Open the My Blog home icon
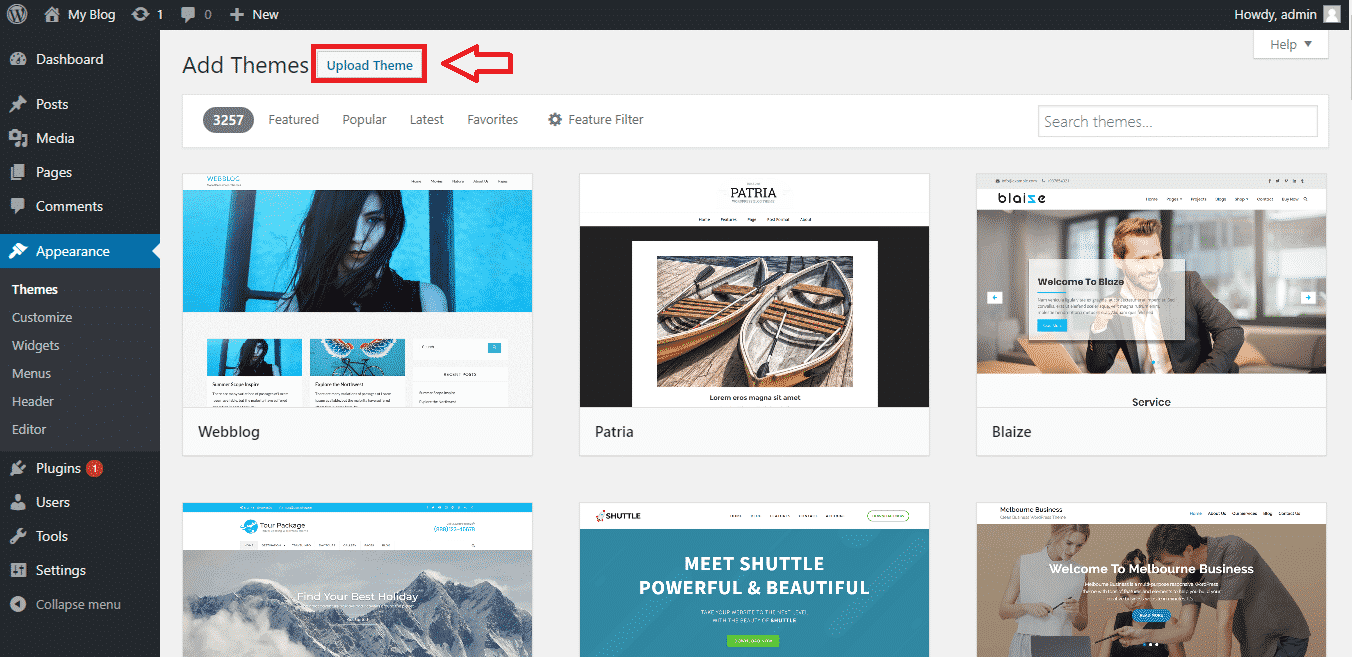Viewport: 1352px width, 657px height. click(52, 14)
